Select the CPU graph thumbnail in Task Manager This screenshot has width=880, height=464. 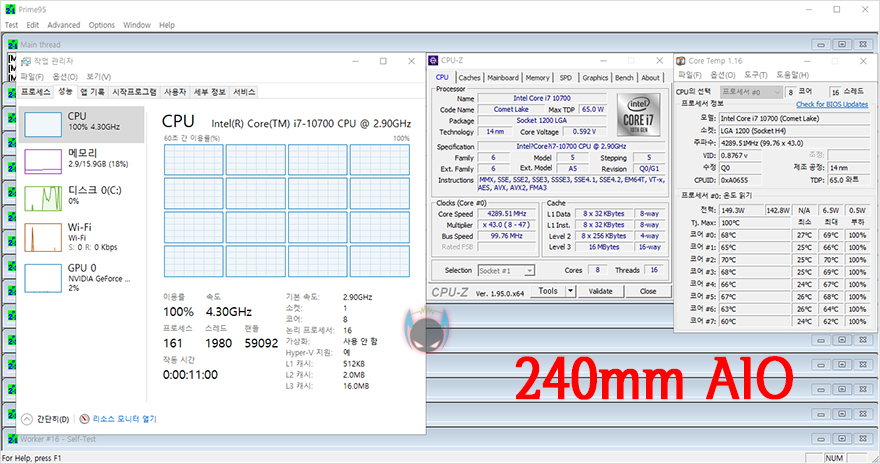[x=43, y=124]
